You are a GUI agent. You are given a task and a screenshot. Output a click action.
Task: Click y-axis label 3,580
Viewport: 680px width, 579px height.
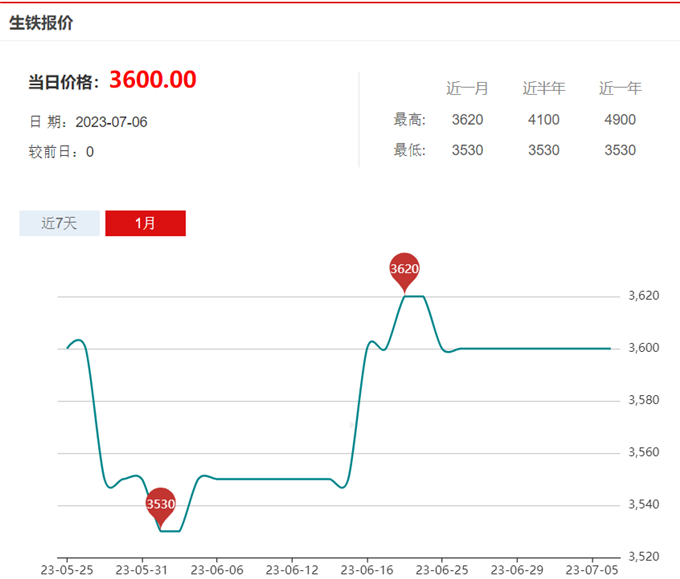643,400
